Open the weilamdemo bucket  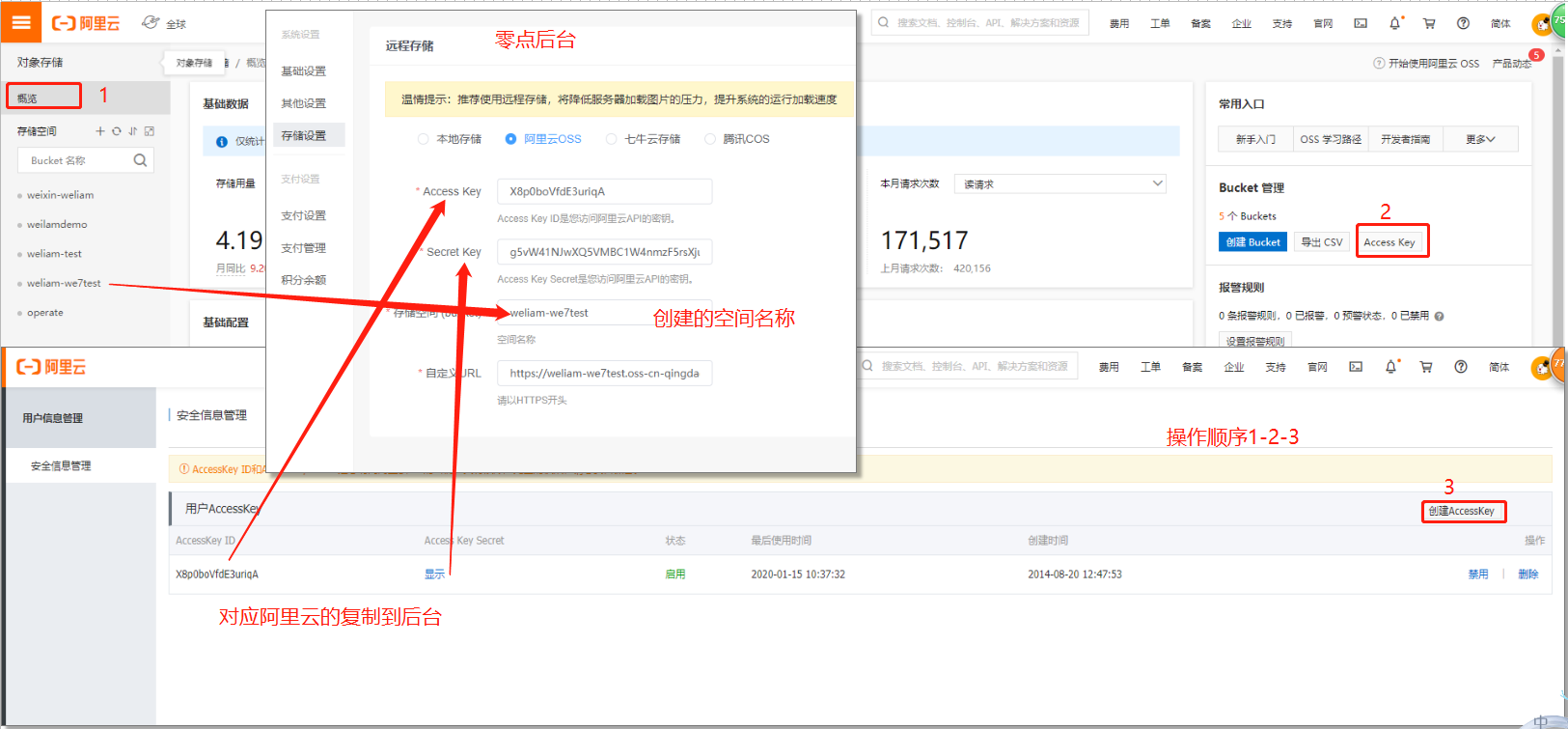[57, 224]
